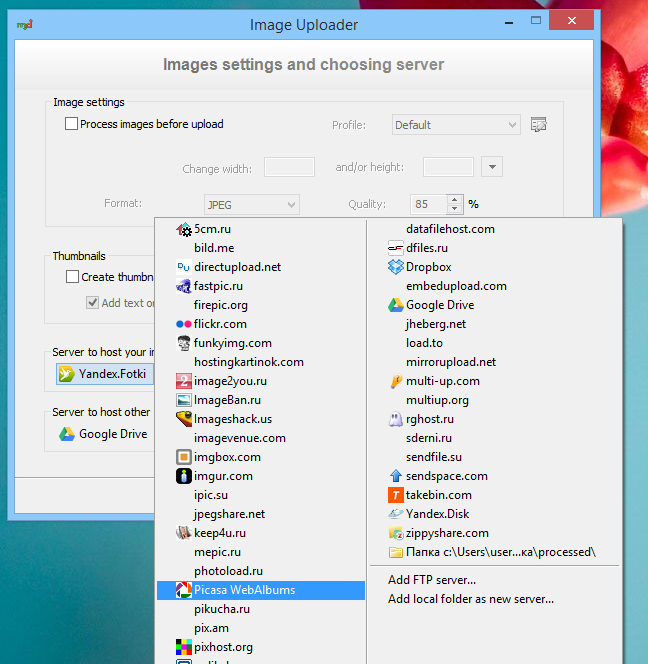Click the sendspace.com arrow icon
The height and width of the screenshot is (664, 648).
(396, 476)
